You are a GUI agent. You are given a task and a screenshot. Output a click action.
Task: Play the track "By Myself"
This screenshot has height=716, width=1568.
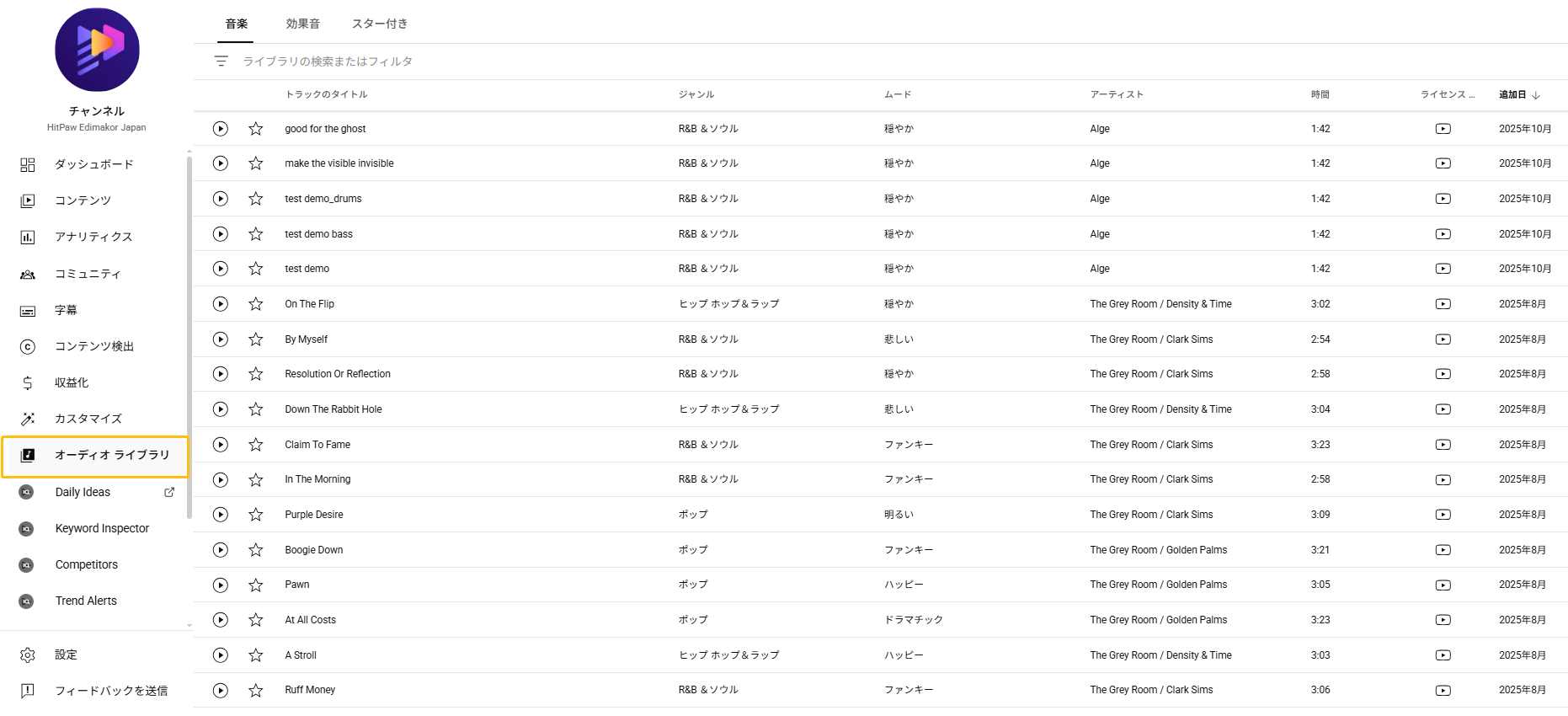(x=220, y=339)
